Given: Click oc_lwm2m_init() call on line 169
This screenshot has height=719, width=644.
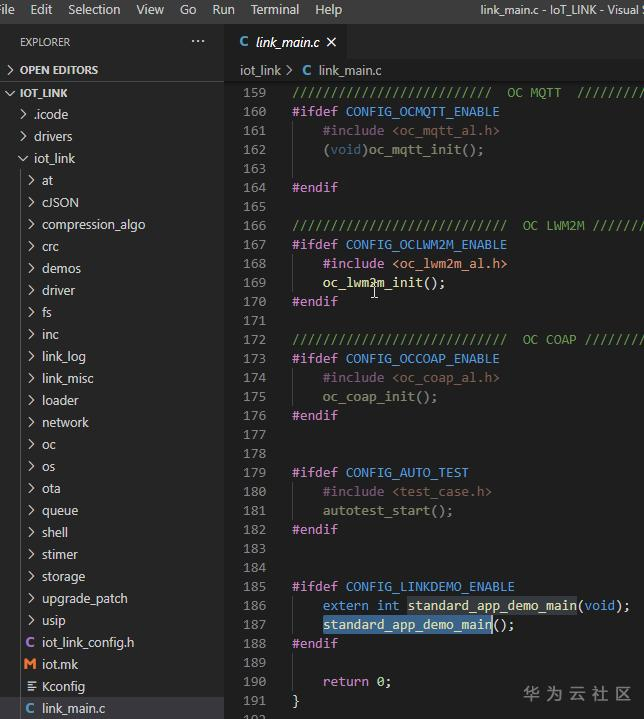Looking at the screenshot, I should (x=383, y=282).
